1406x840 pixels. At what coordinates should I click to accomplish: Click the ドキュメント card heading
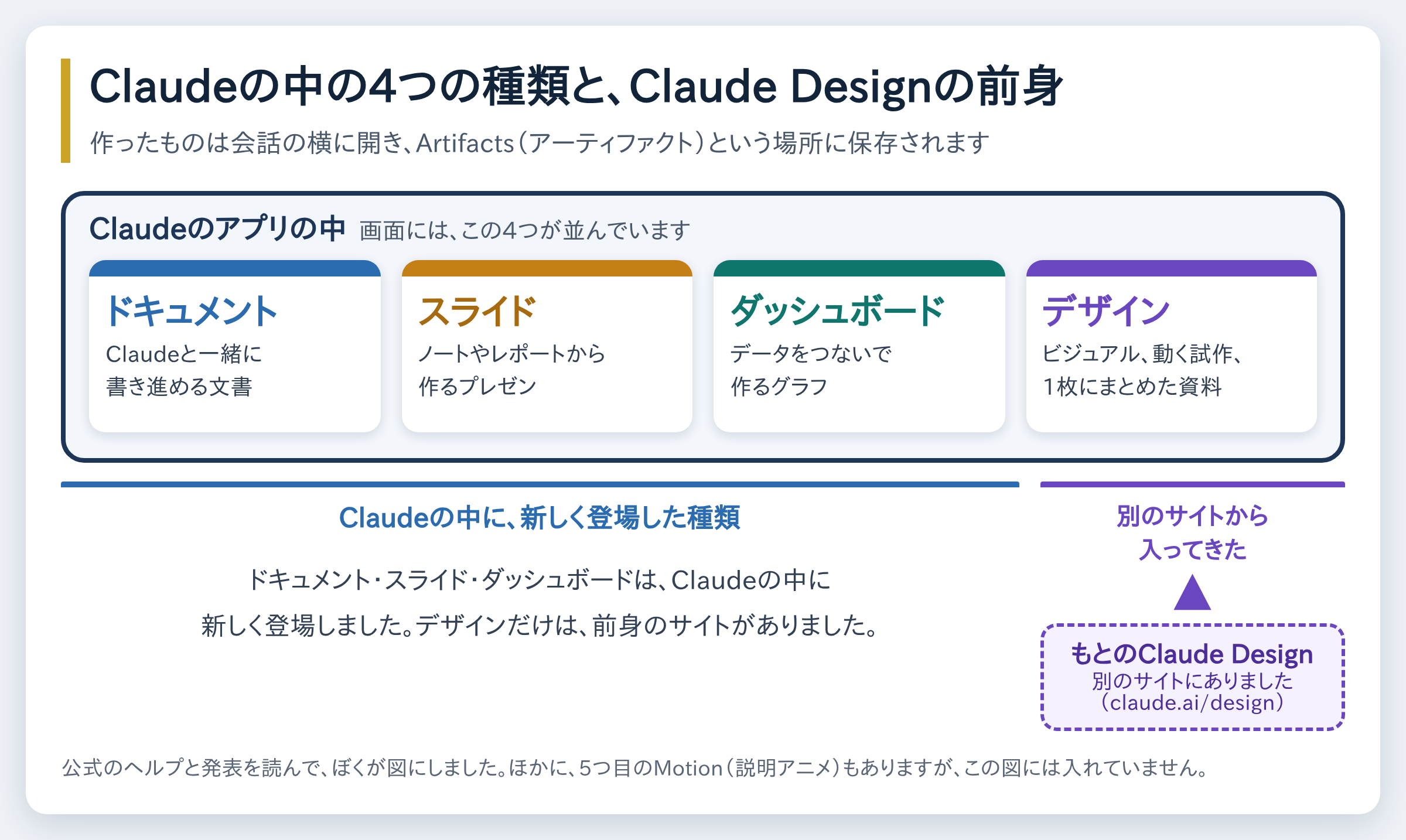192,310
